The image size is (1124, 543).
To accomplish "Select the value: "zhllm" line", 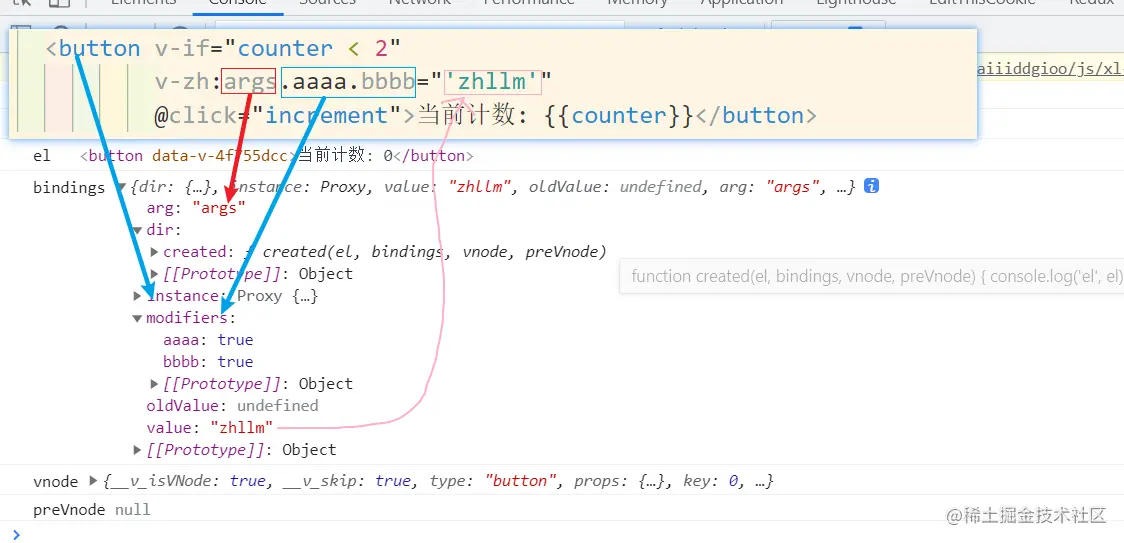I will [x=210, y=428].
